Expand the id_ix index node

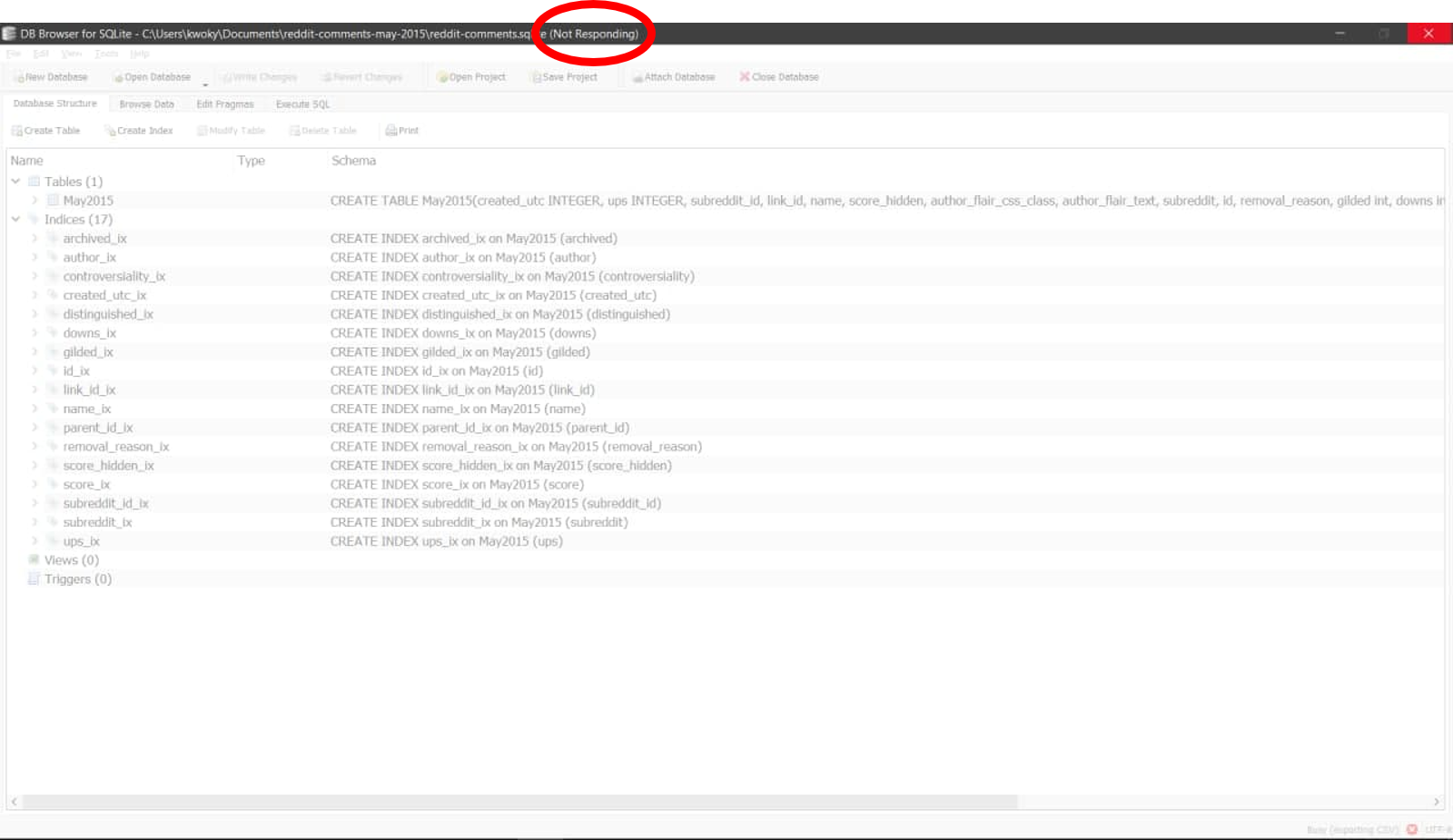(35, 371)
